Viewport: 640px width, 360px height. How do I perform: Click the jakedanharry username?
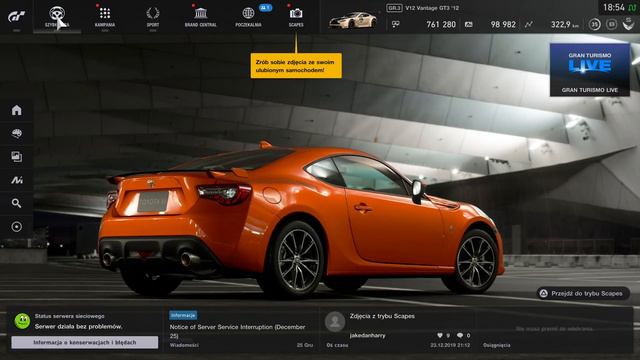[x=367, y=336]
